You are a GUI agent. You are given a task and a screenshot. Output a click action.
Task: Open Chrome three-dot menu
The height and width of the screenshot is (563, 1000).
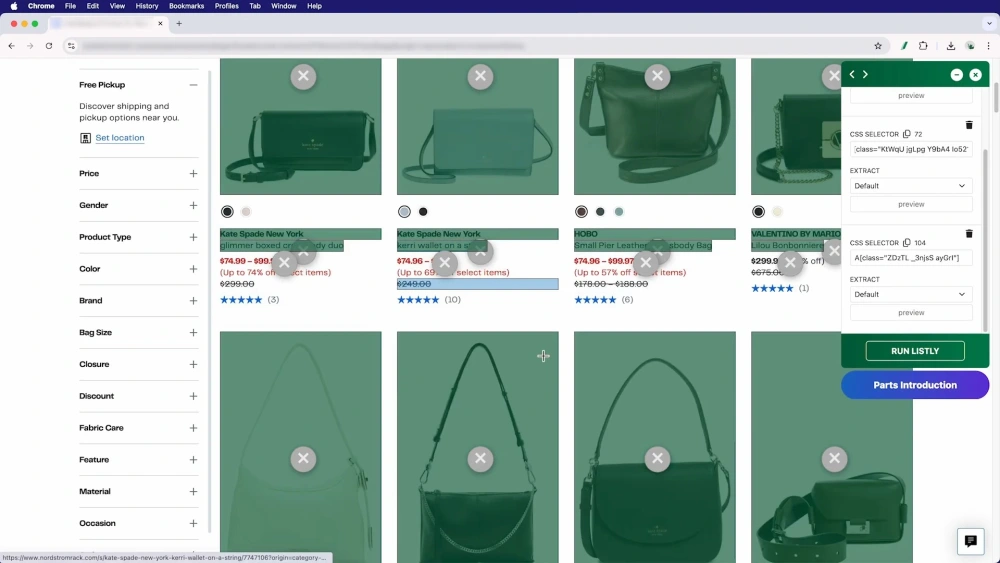pyautogui.click(x=989, y=46)
